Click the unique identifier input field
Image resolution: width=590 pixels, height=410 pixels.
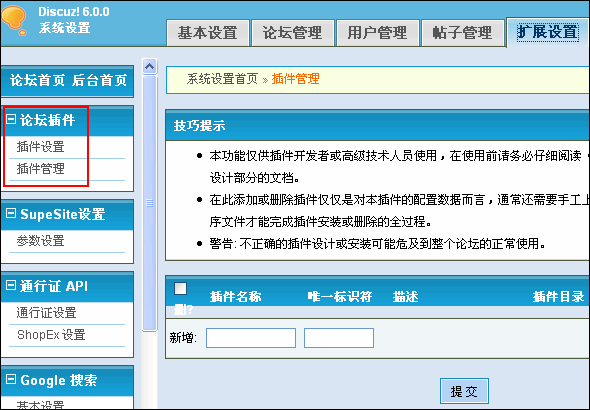point(339,338)
